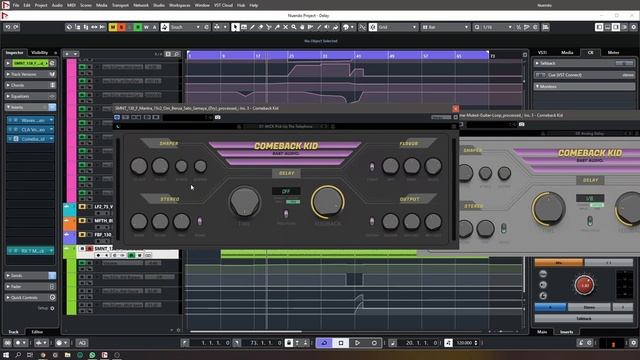Open Windows Start menu
The width and height of the screenshot is (640, 360).
pos(6,355)
